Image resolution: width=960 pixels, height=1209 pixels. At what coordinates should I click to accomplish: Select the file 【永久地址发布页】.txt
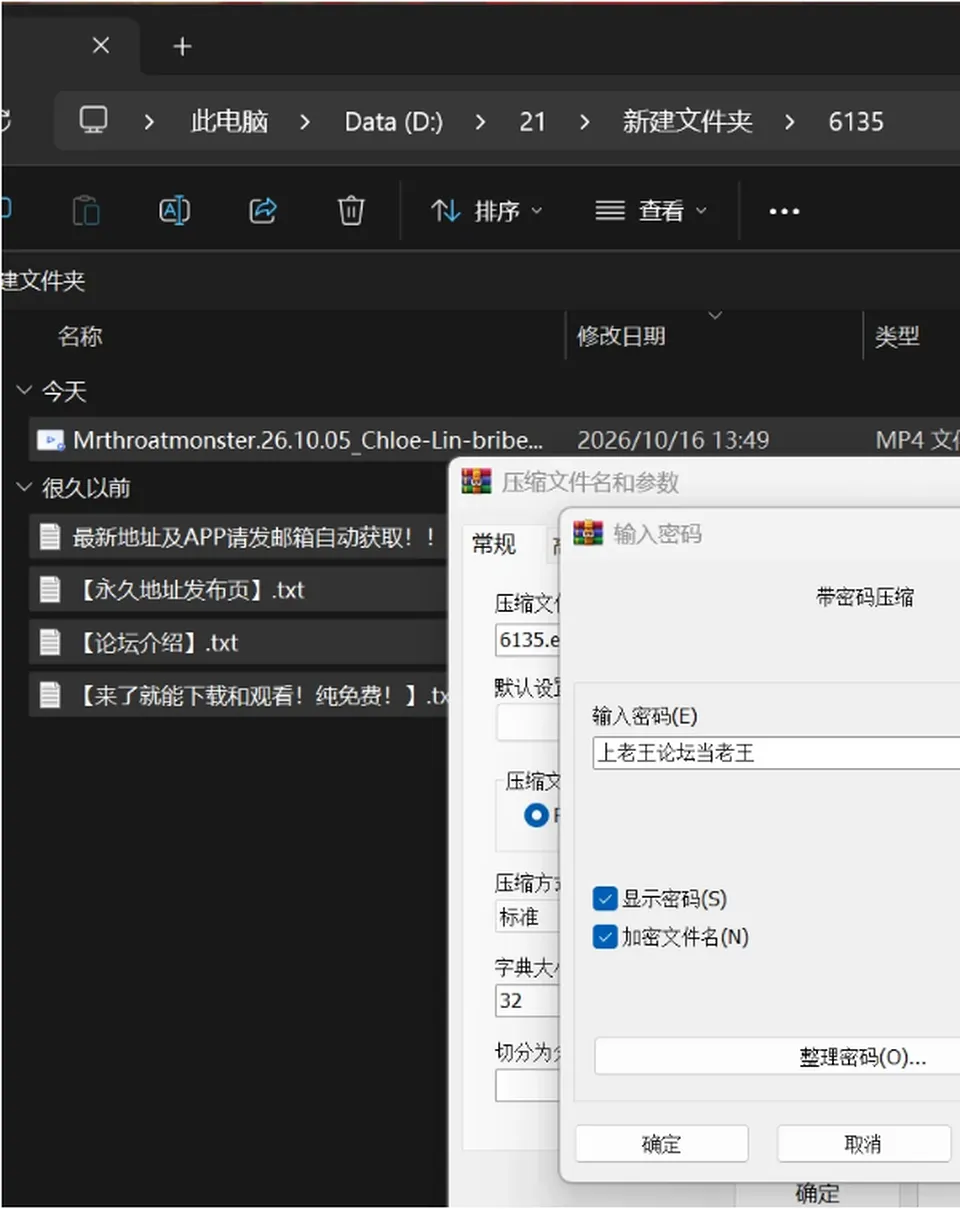[237, 589]
